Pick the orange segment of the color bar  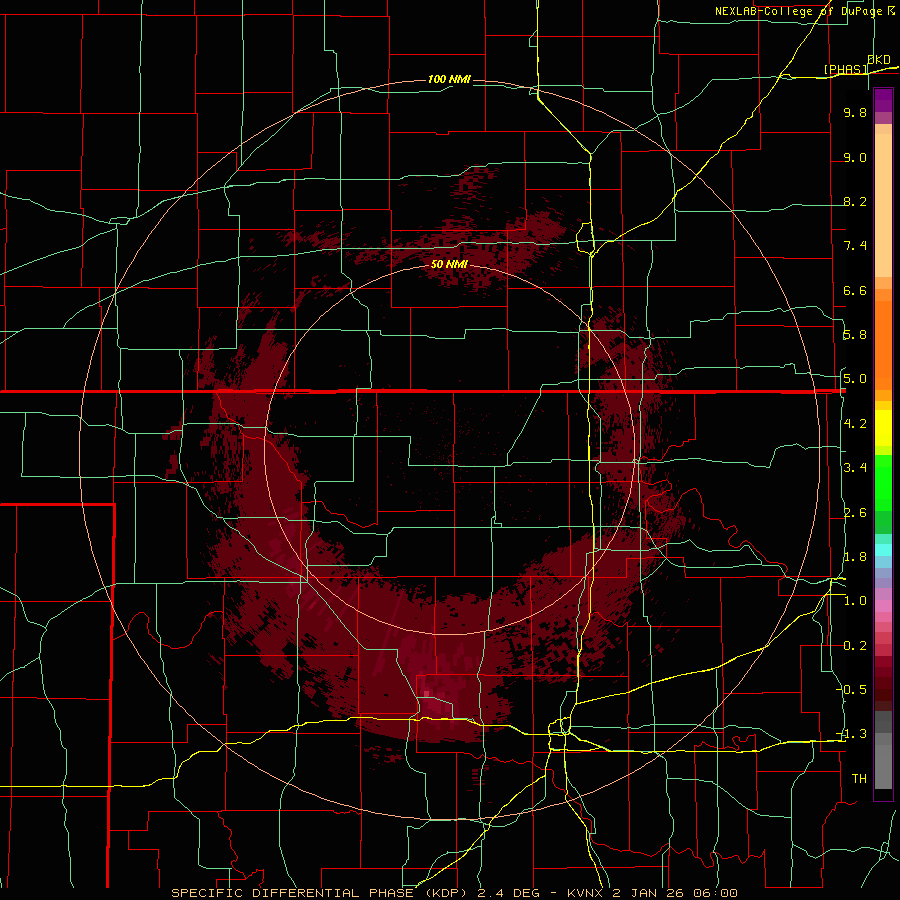click(883, 346)
